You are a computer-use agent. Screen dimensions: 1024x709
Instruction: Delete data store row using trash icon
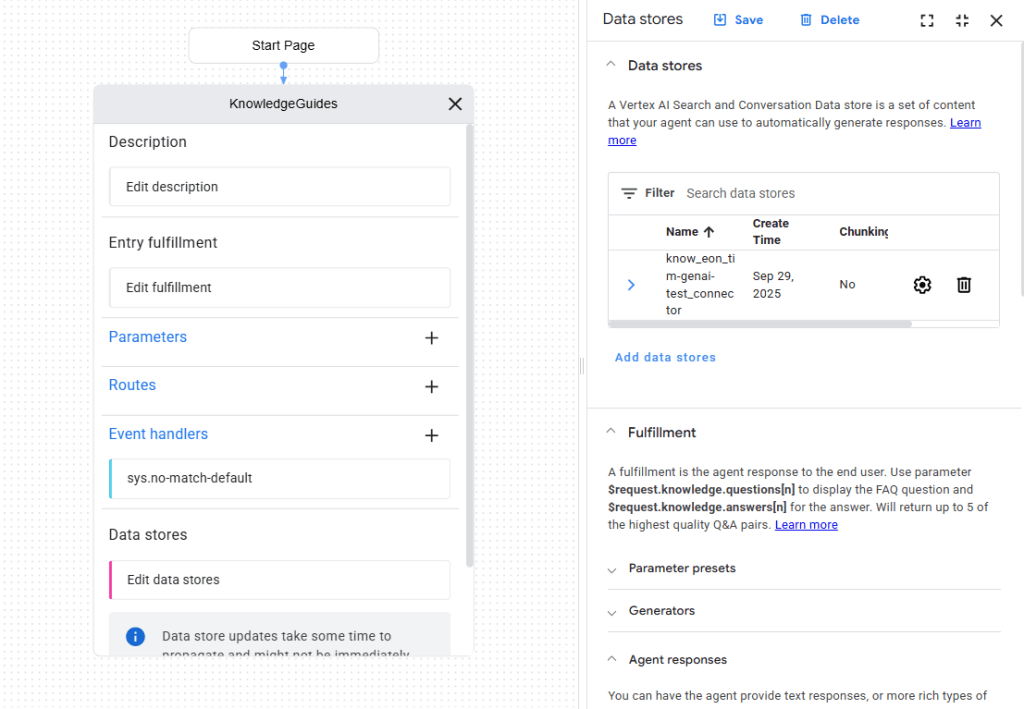pyautogui.click(x=964, y=285)
